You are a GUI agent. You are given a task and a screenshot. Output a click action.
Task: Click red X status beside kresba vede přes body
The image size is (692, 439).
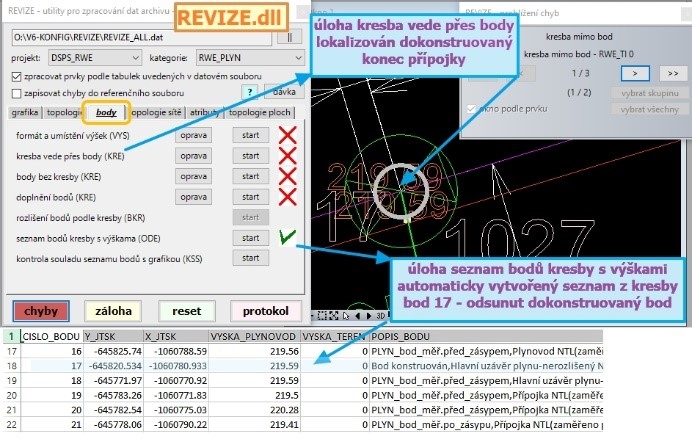(x=287, y=156)
